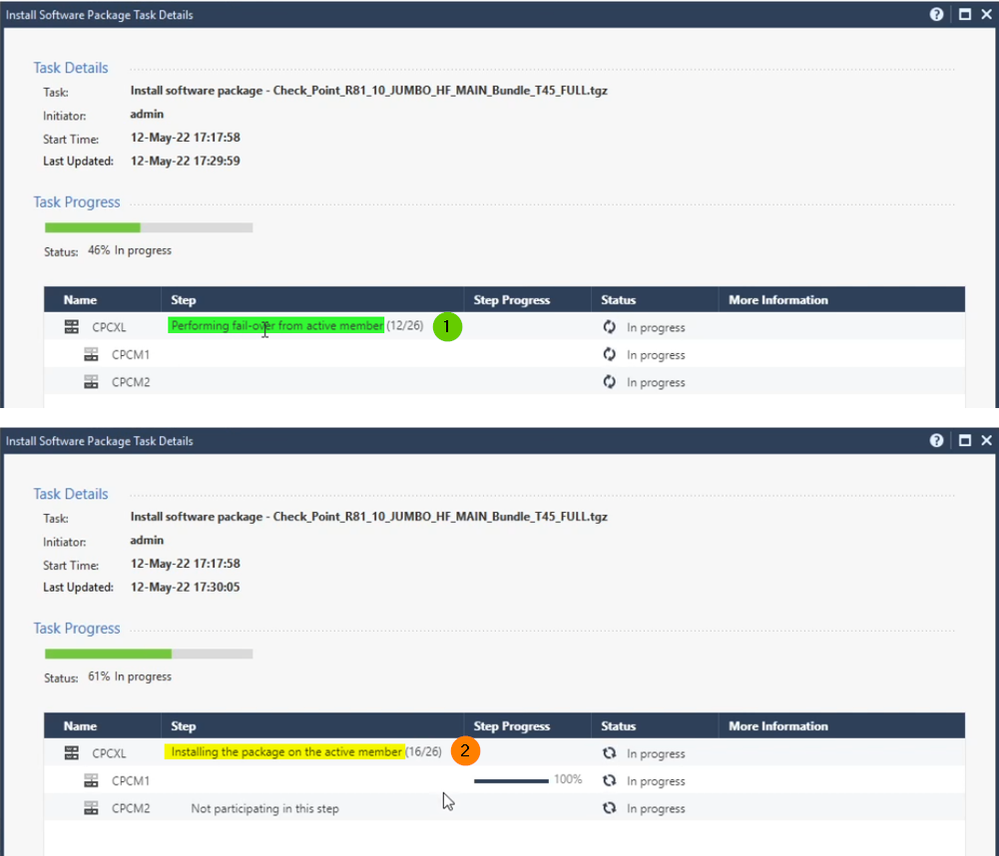This screenshot has width=999, height=856.
Task: Click Initiator value admin in upper window
Action: [x=147, y=114]
